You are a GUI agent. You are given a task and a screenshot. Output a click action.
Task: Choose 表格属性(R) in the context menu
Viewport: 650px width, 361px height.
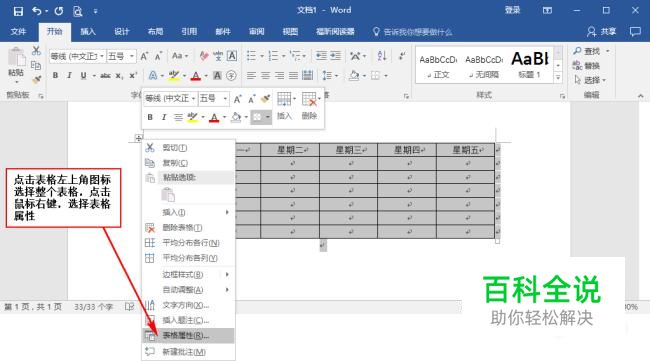point(188,336)
